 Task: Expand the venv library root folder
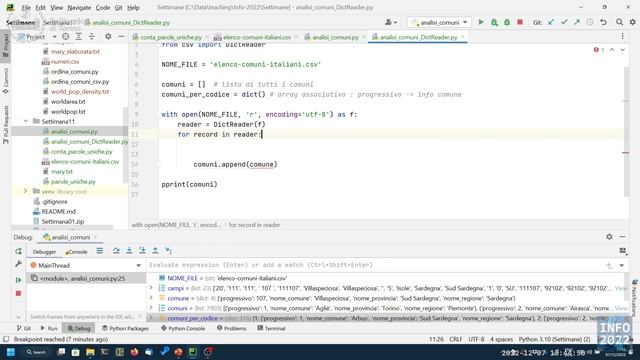click(x=26, y=191)
